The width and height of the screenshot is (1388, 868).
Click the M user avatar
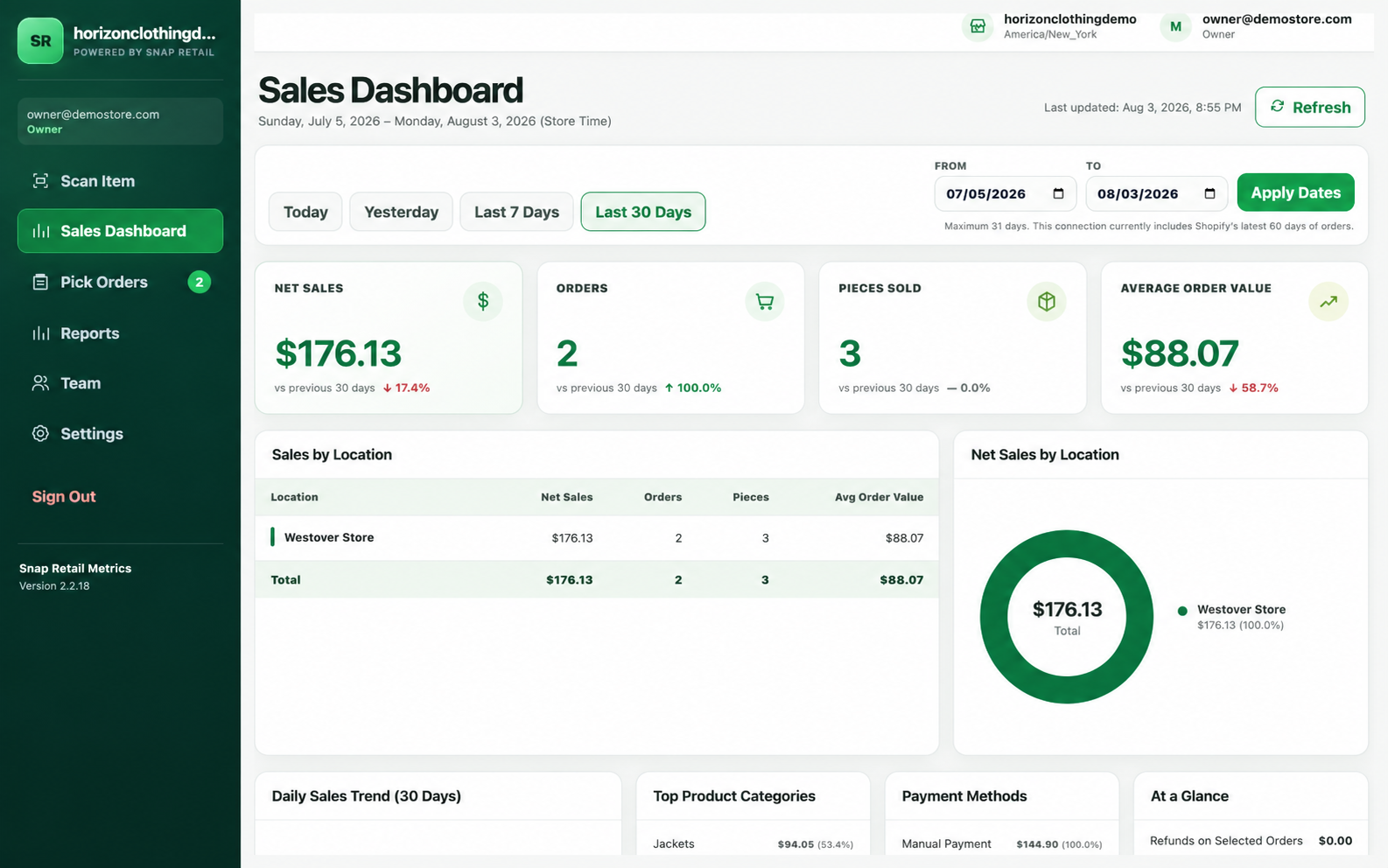point(1175,26)
